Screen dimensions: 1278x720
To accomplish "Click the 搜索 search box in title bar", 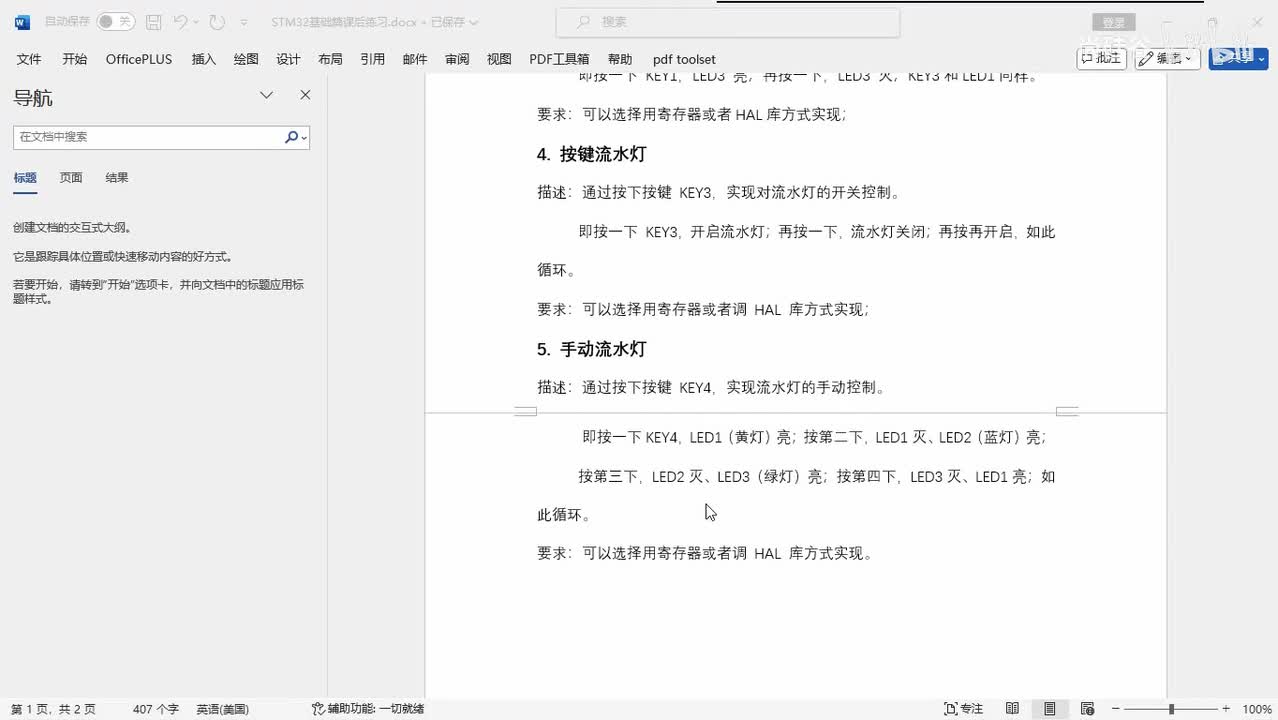I will (x=728, y=21).
